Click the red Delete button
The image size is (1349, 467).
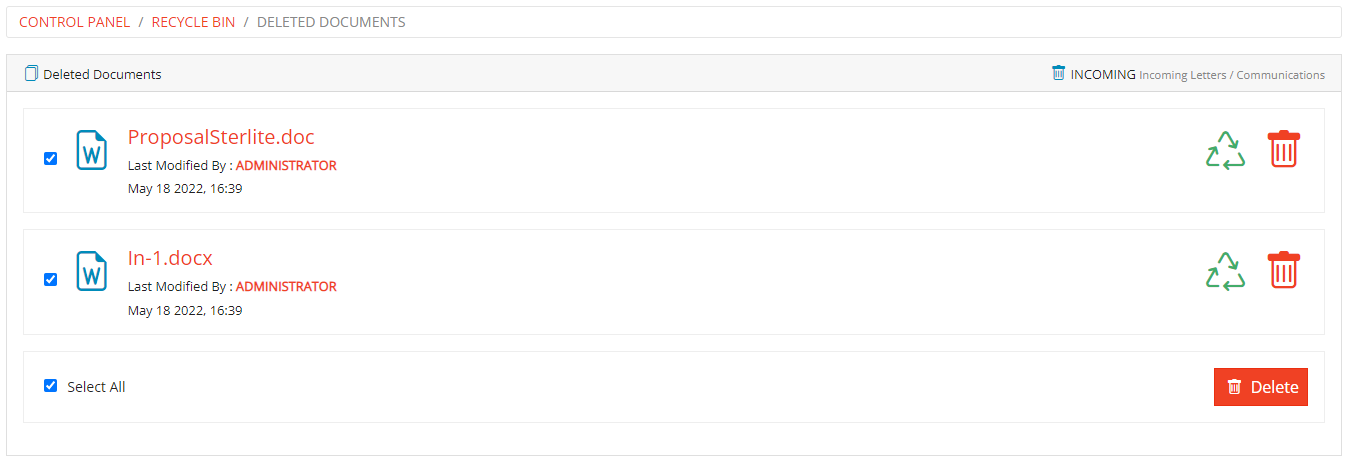click(1260, 387)
